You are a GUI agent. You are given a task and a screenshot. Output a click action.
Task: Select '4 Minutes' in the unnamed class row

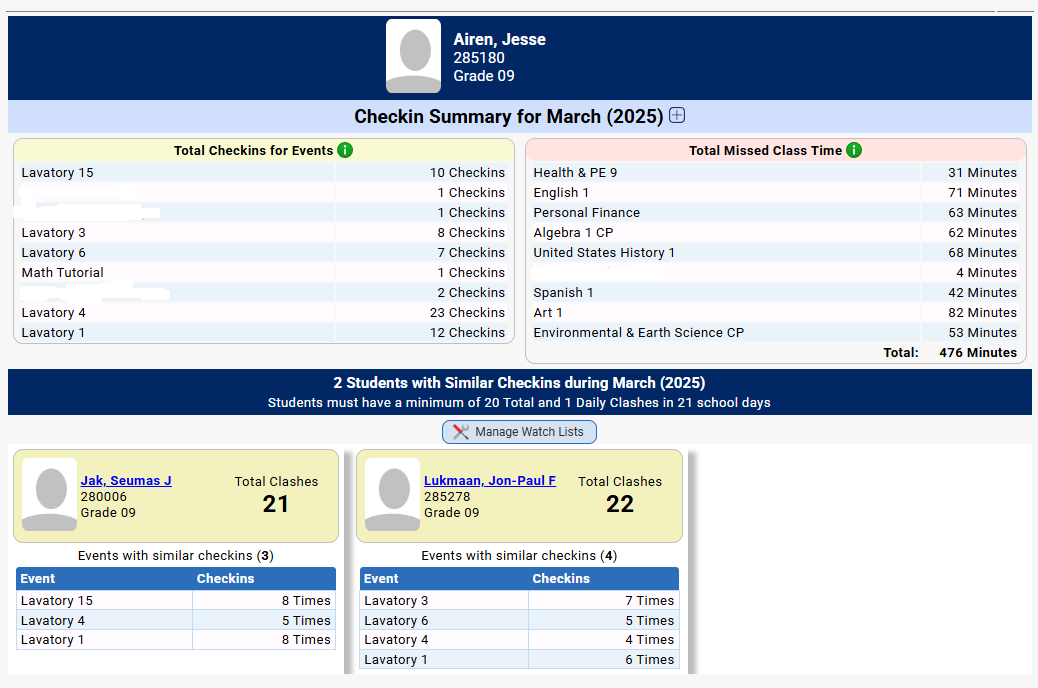click(986, 273)
